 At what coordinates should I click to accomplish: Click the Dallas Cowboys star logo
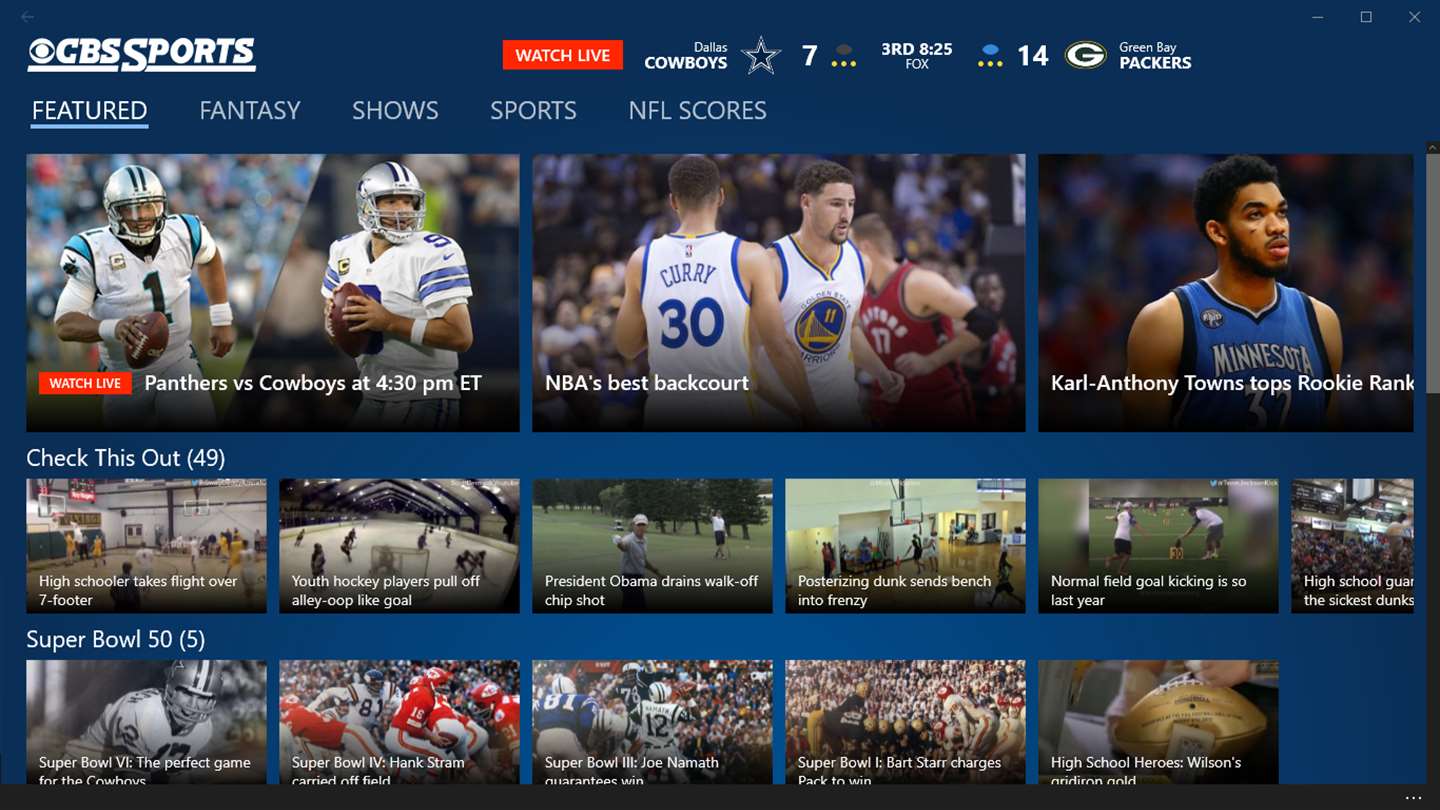761,55
